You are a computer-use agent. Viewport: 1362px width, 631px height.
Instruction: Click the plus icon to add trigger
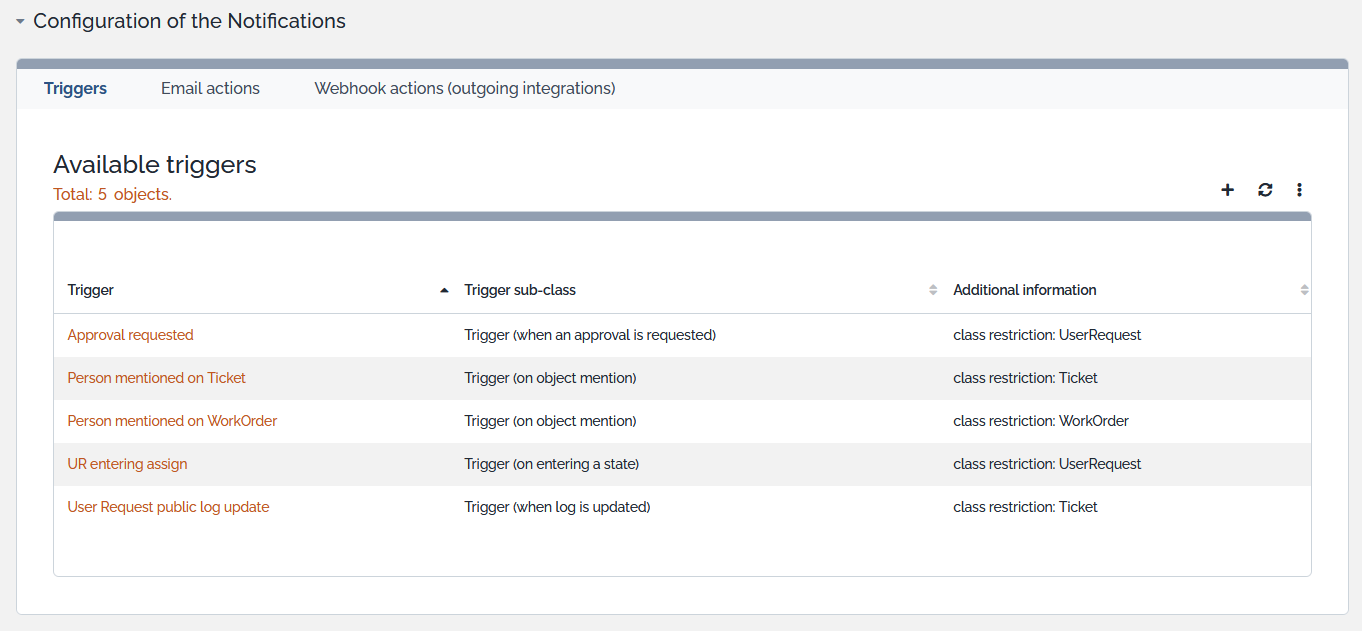pos(1227,190)
